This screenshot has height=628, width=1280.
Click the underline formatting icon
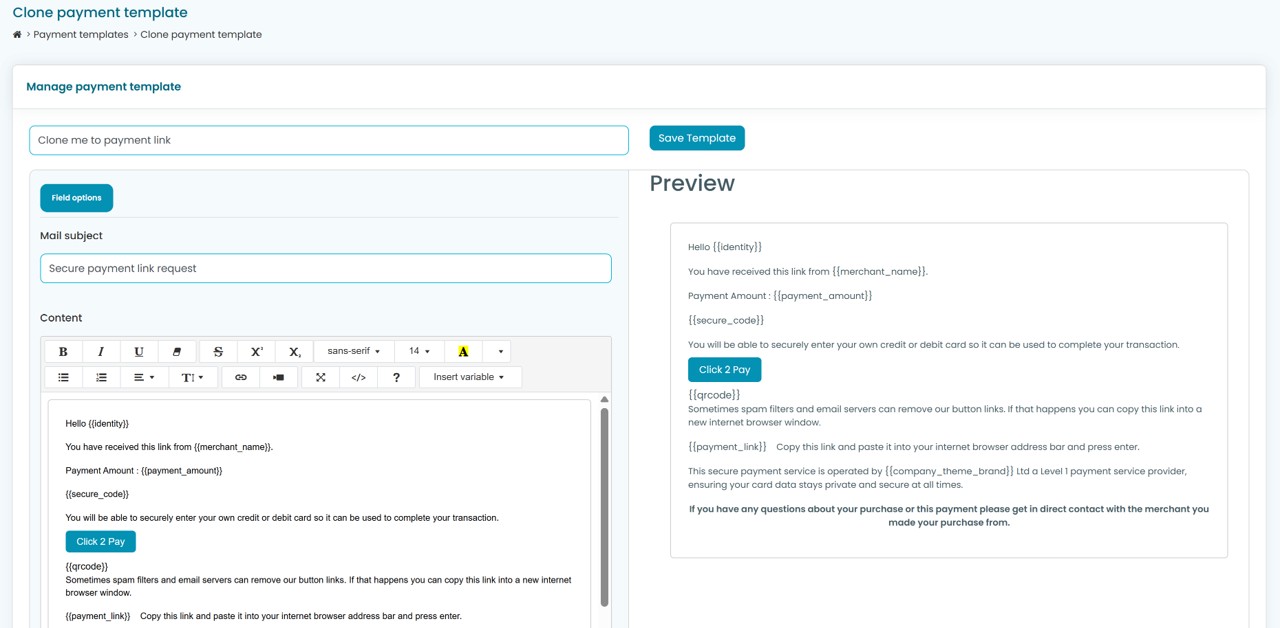tap(139, 351)
